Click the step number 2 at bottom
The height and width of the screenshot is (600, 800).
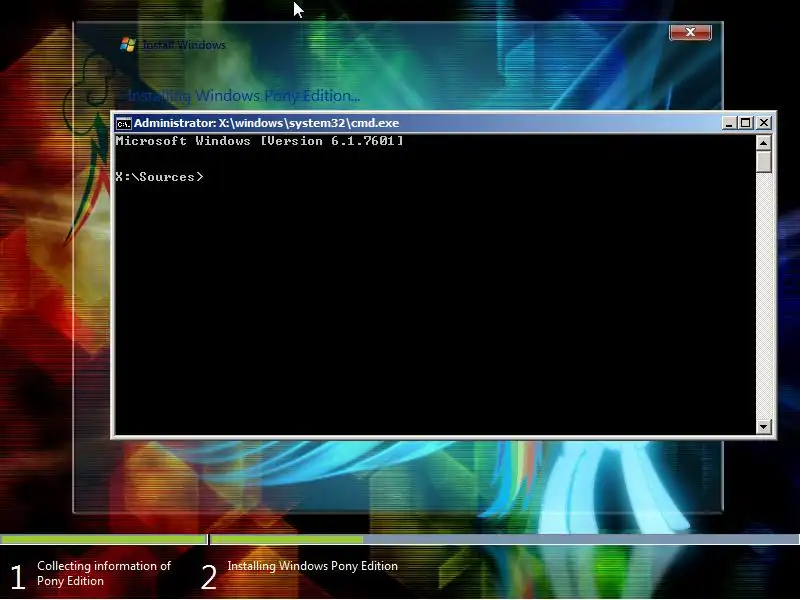coord(209,577)
